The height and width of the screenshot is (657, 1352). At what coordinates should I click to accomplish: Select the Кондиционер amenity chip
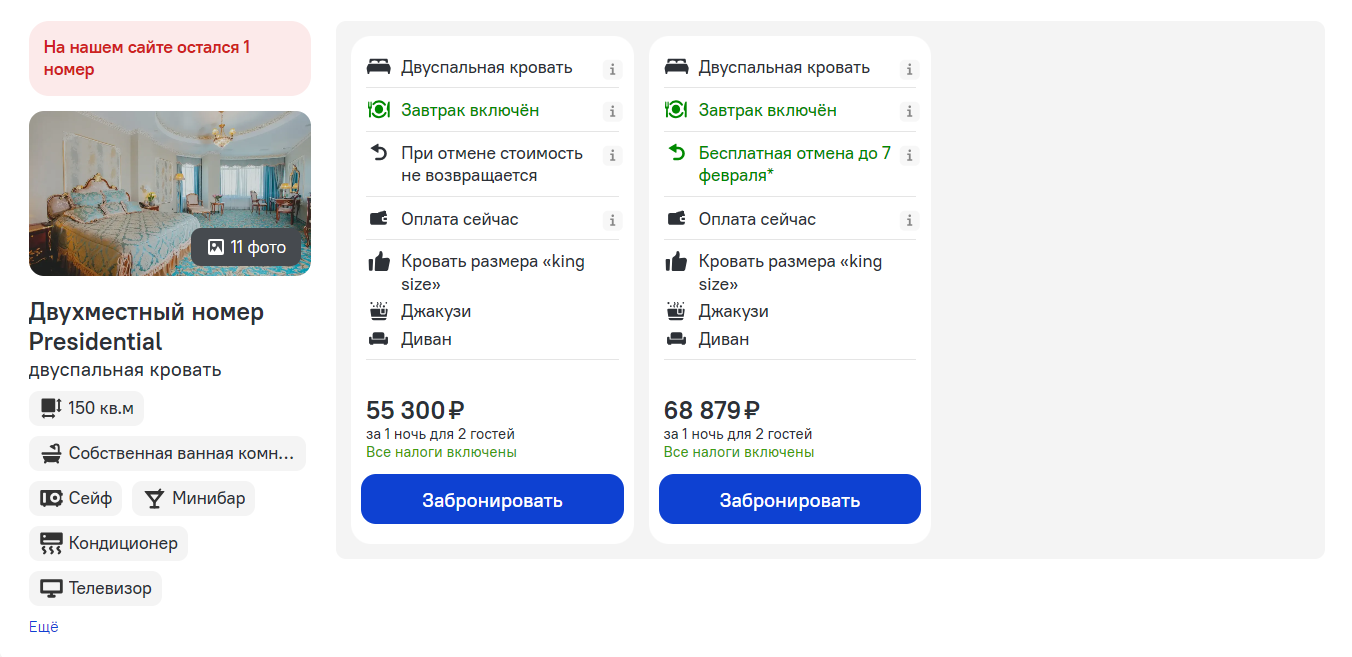pyautogui.click(x=108, y=543)
